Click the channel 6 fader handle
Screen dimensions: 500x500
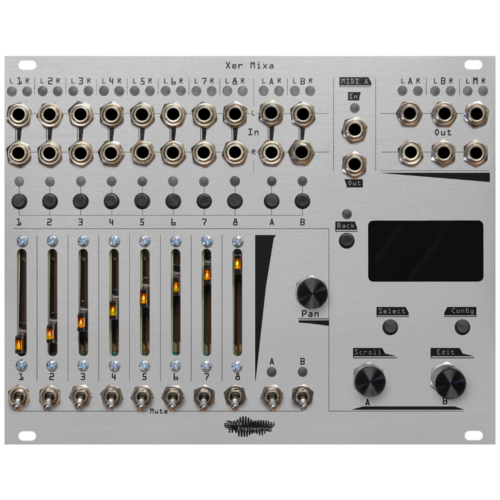point(176,287)
